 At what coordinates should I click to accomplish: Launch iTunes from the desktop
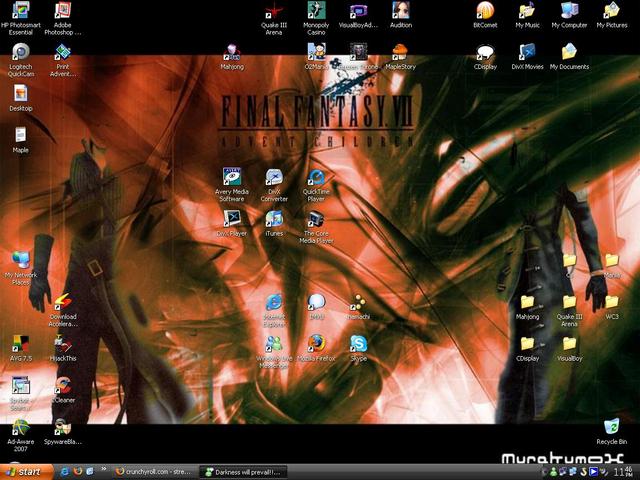tap(274, 223)
